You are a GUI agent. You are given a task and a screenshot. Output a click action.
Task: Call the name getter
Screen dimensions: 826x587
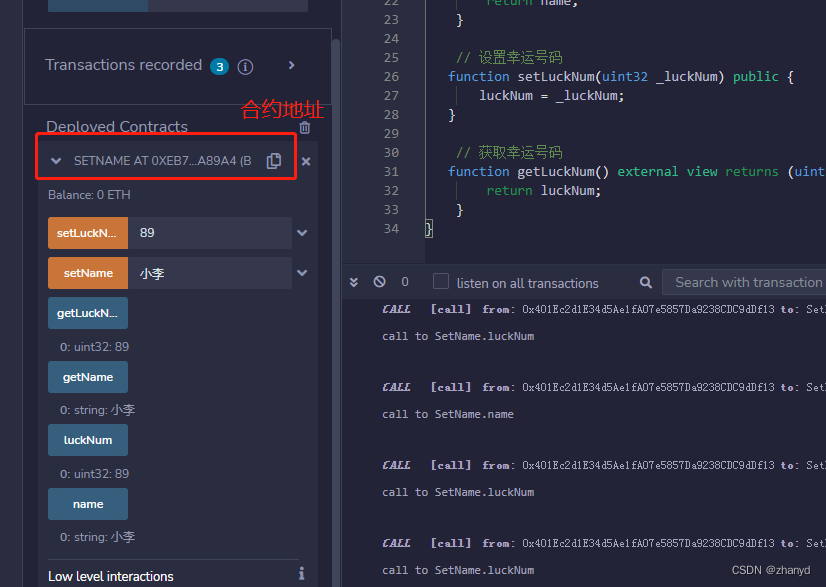pos(88,504)
